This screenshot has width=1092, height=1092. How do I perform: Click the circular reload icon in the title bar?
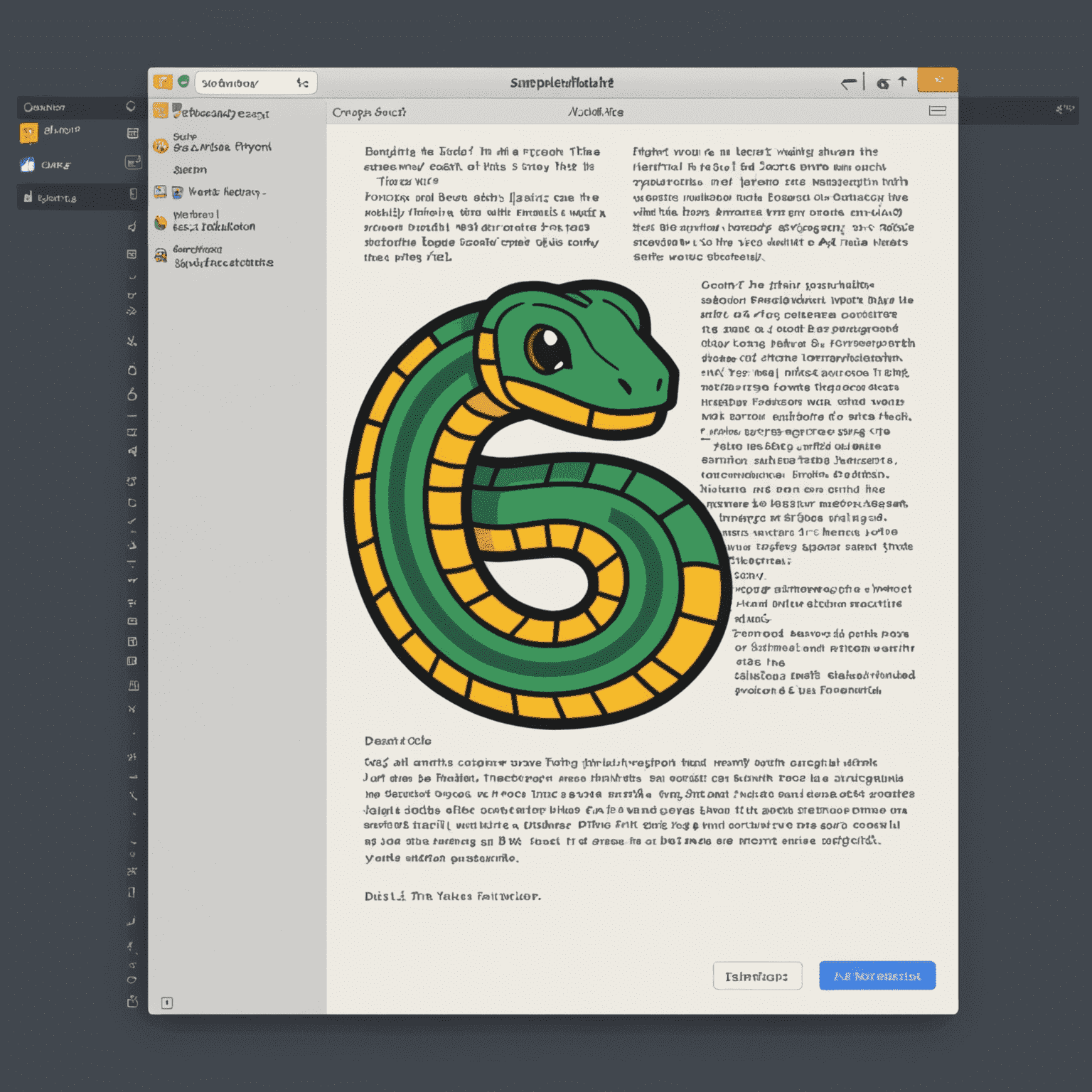(x=883, y=83)
